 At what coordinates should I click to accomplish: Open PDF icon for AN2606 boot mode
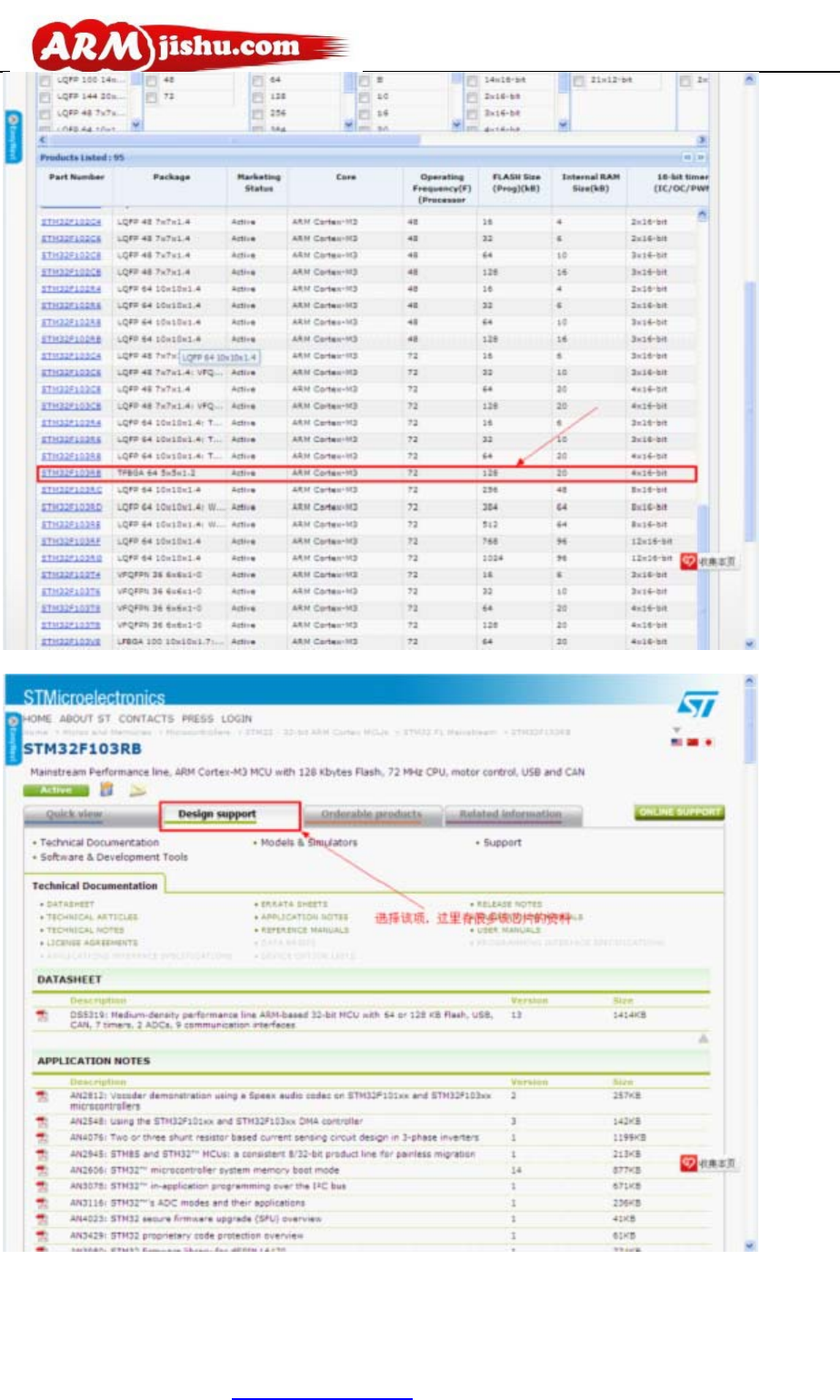point(42,1171)
